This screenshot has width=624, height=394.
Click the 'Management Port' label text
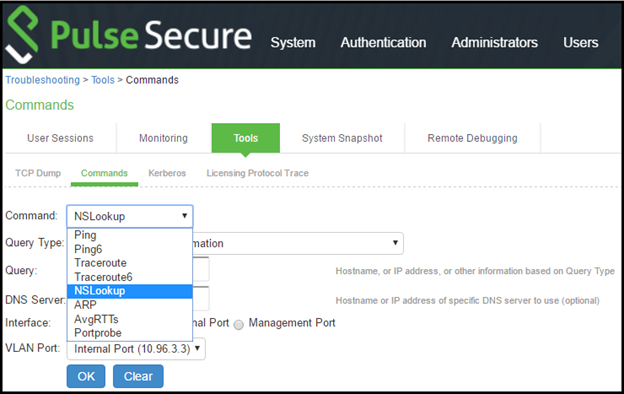coord(292,323)
